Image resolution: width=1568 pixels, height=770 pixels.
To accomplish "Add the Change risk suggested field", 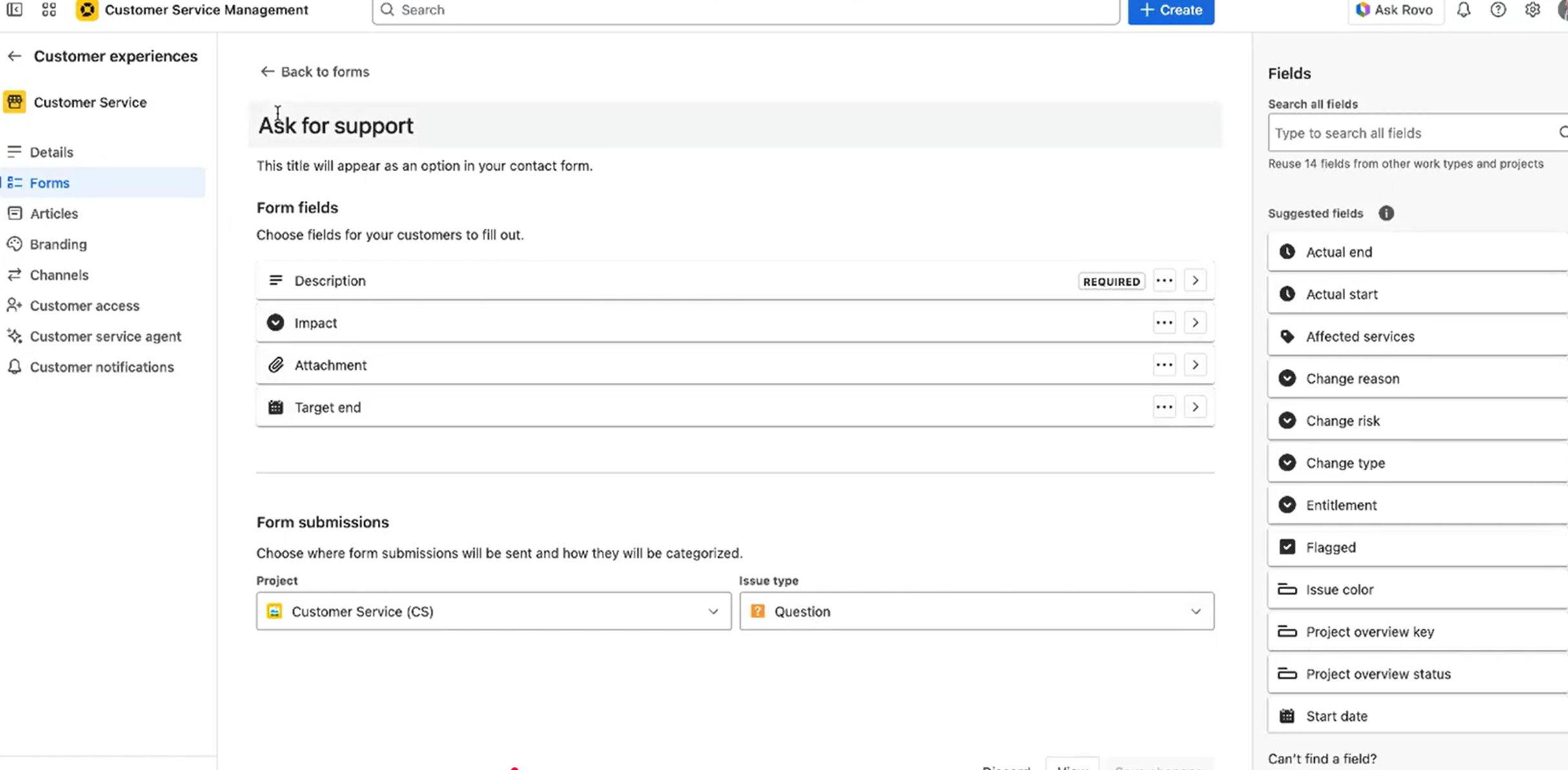I will point(1418,421).
